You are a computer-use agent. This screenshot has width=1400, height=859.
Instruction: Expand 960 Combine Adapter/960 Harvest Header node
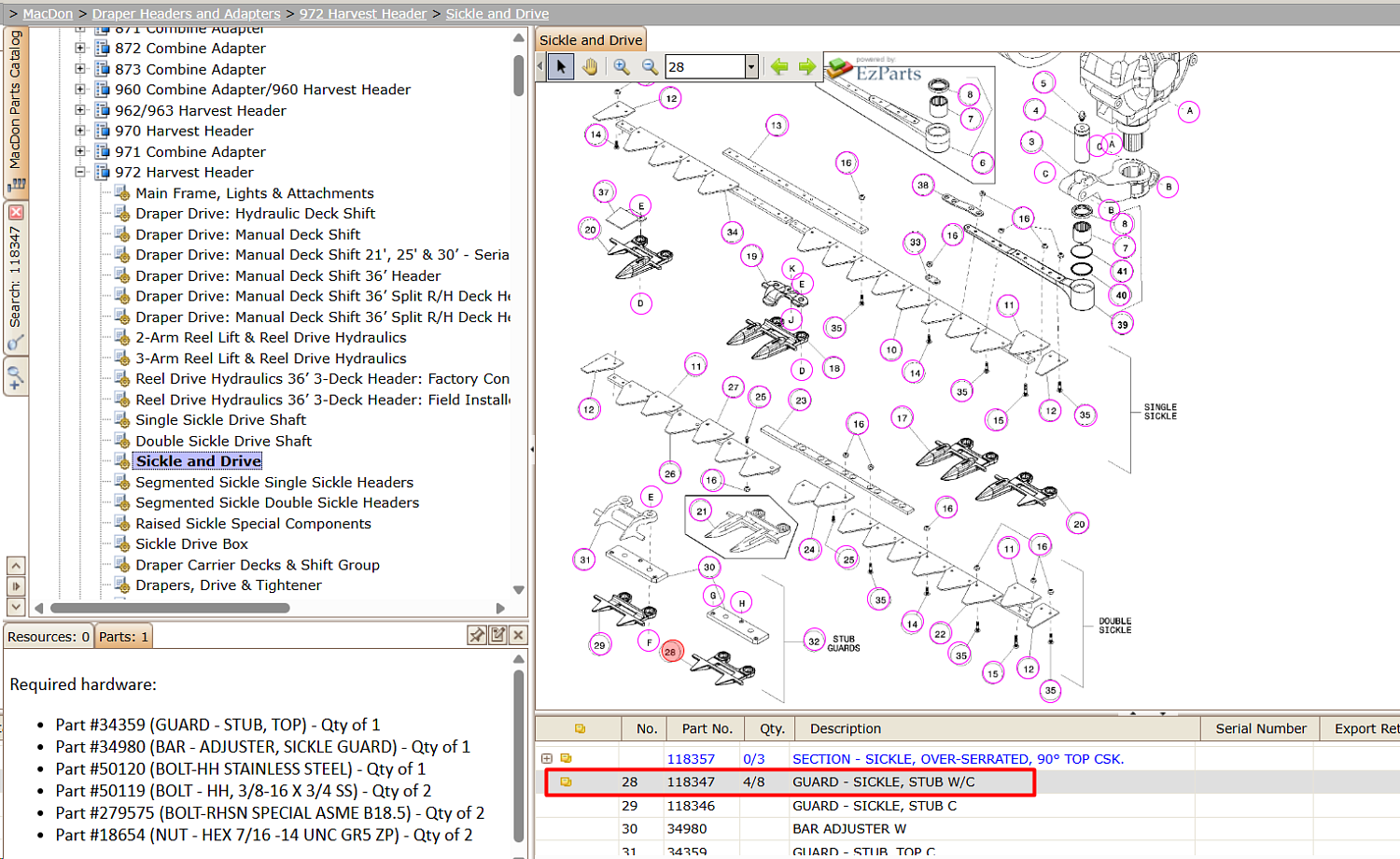point(80,90)
